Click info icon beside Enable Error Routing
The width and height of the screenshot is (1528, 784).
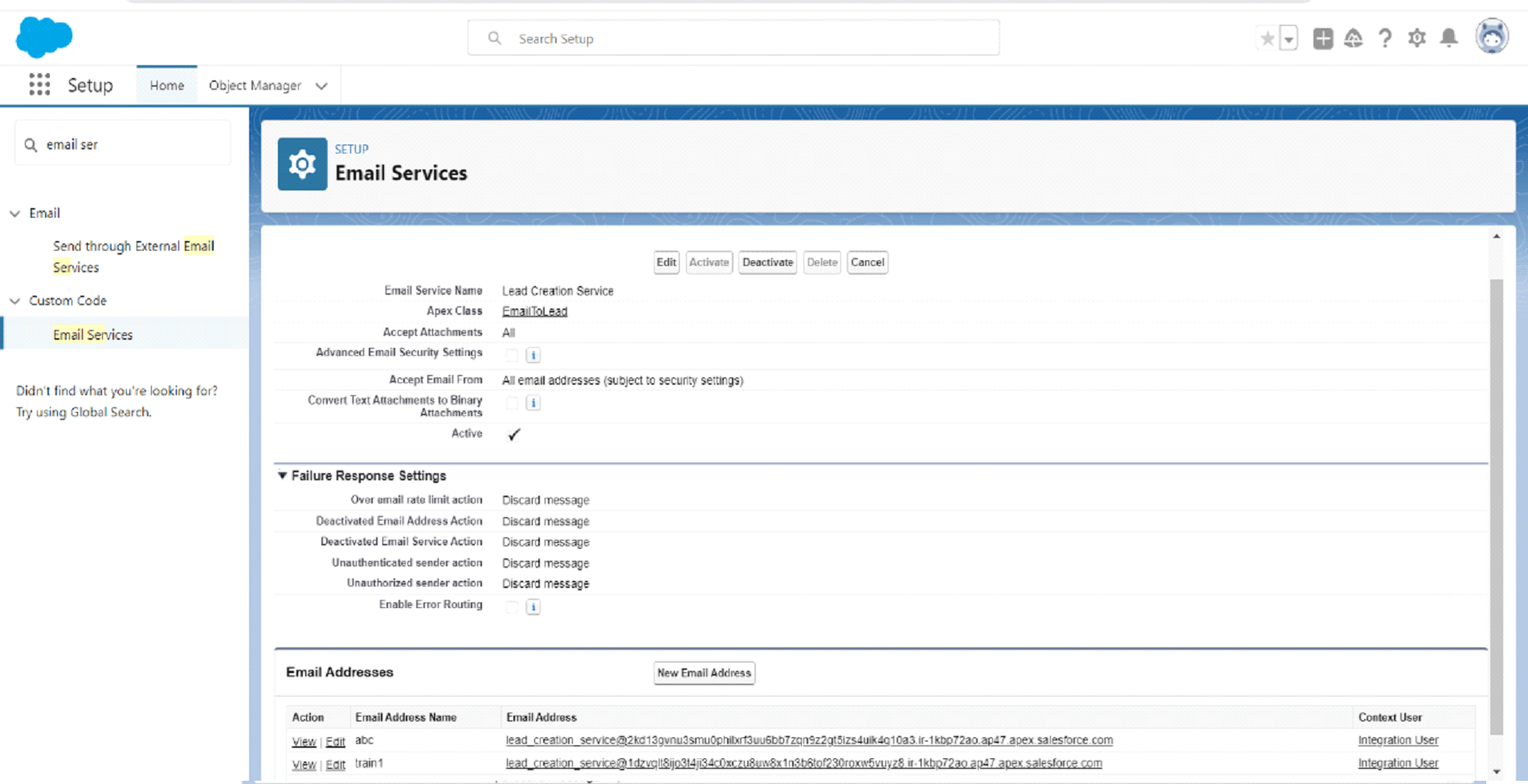533,606
